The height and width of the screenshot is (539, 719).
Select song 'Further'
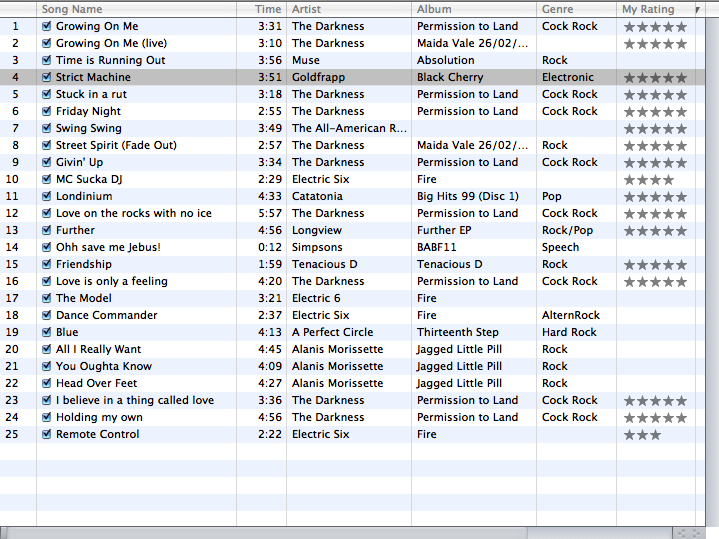(75, 230)
